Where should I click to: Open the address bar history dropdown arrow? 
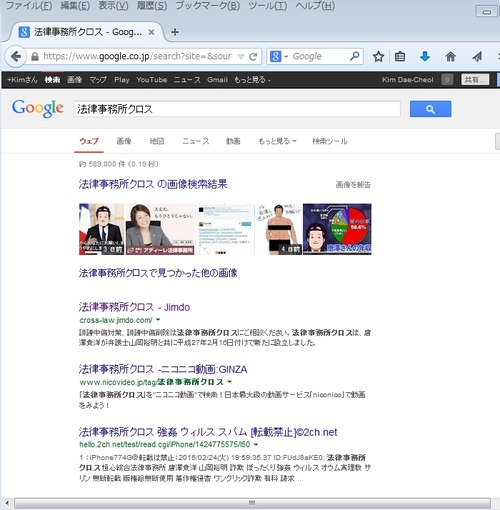pos(241,57)
